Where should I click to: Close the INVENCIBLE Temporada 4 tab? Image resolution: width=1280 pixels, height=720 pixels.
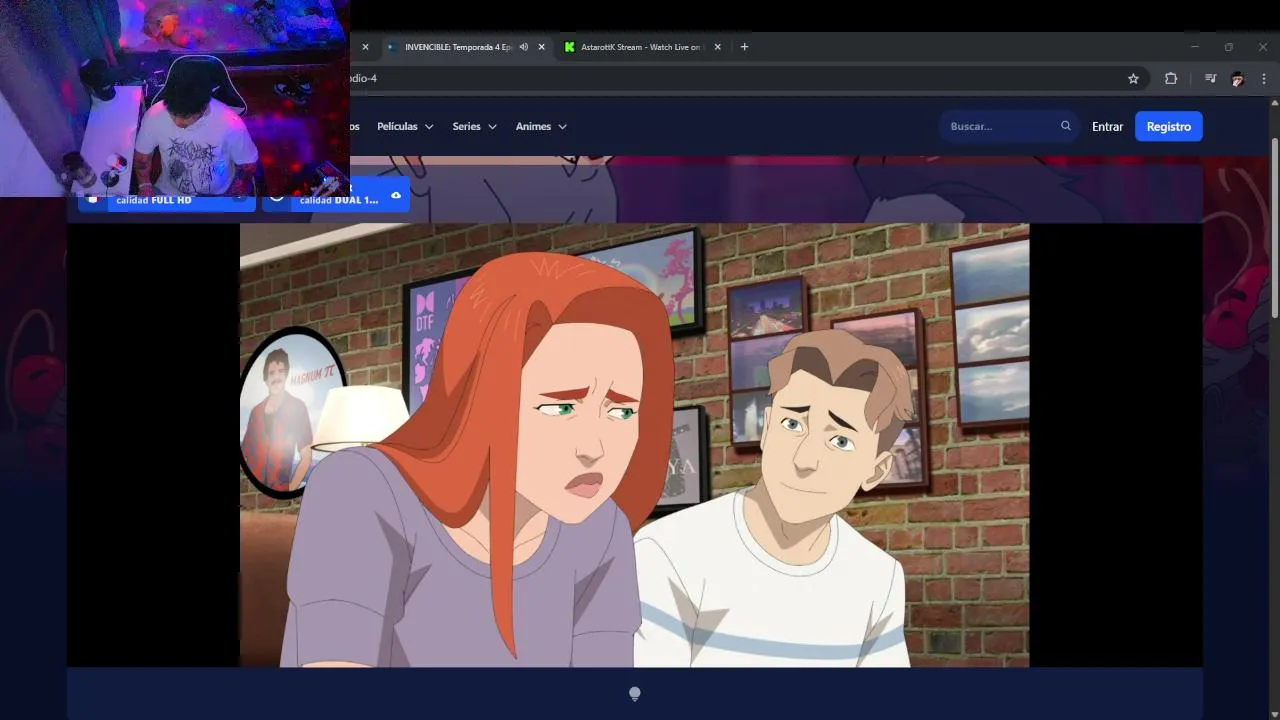pyautogui.click(x=542, y=47)
